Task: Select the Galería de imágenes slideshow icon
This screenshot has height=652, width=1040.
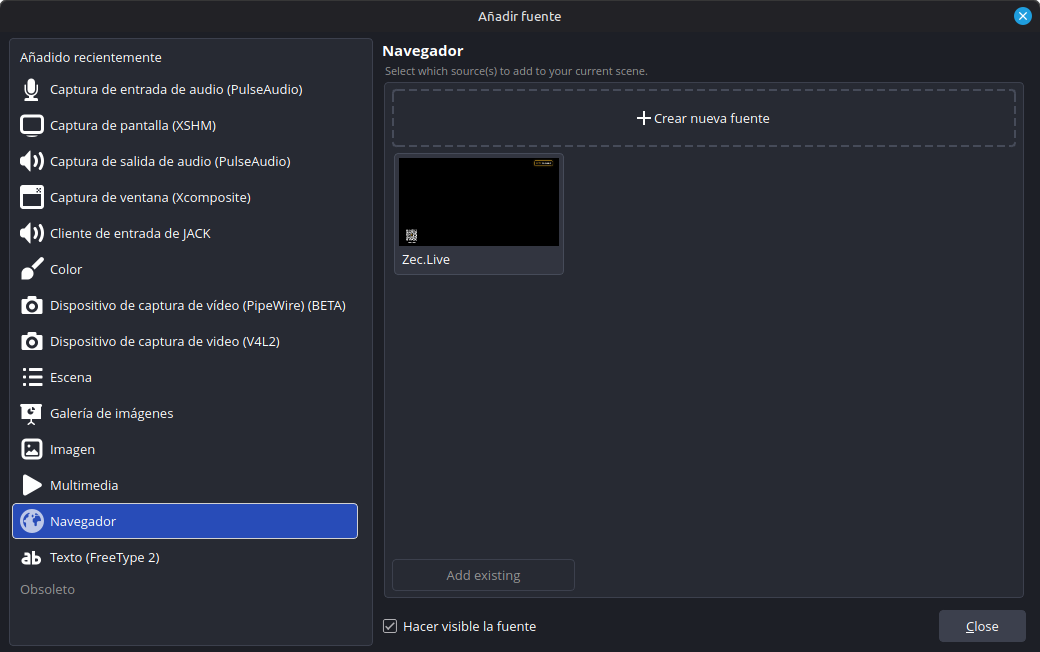Action: pos(31,414)
